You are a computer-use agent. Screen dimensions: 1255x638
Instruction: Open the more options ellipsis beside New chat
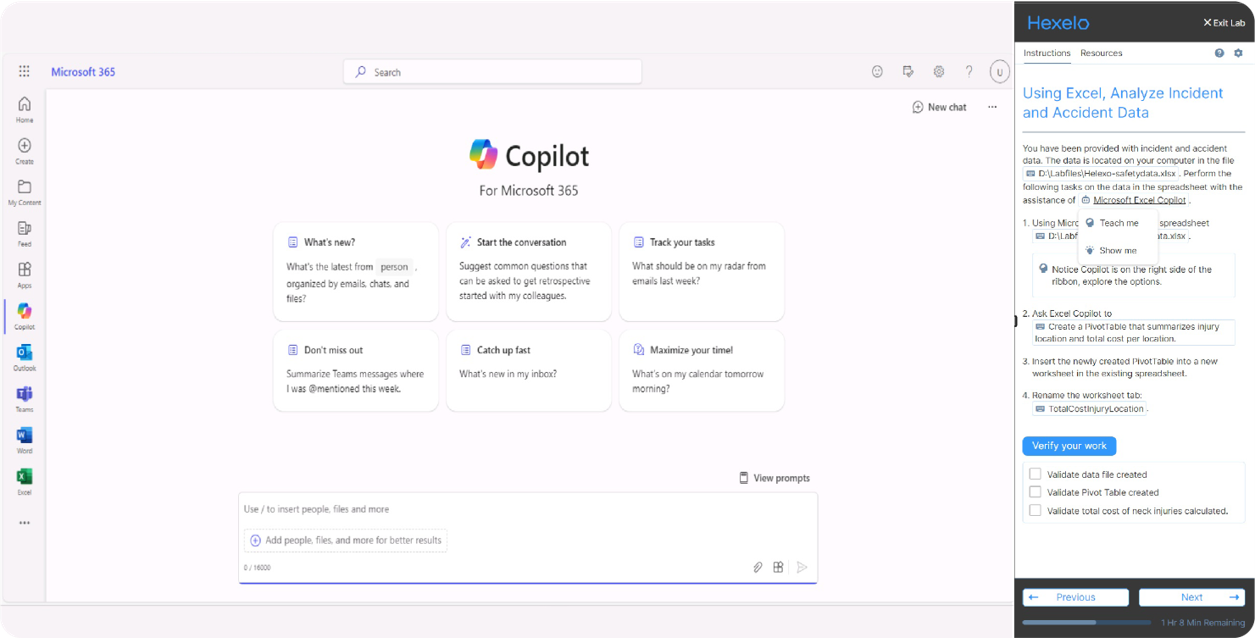[x=992, y=107]
